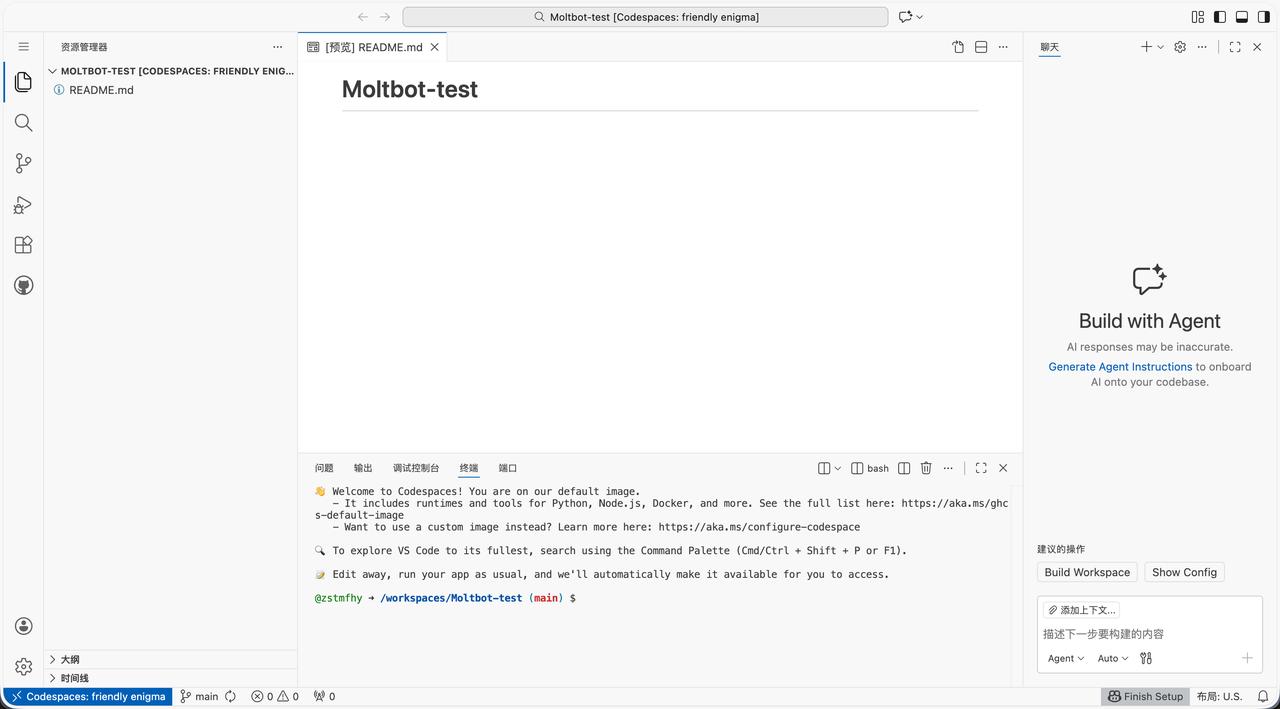Kill the terminal with the trash icon
1280x709 pixels.
925,468
